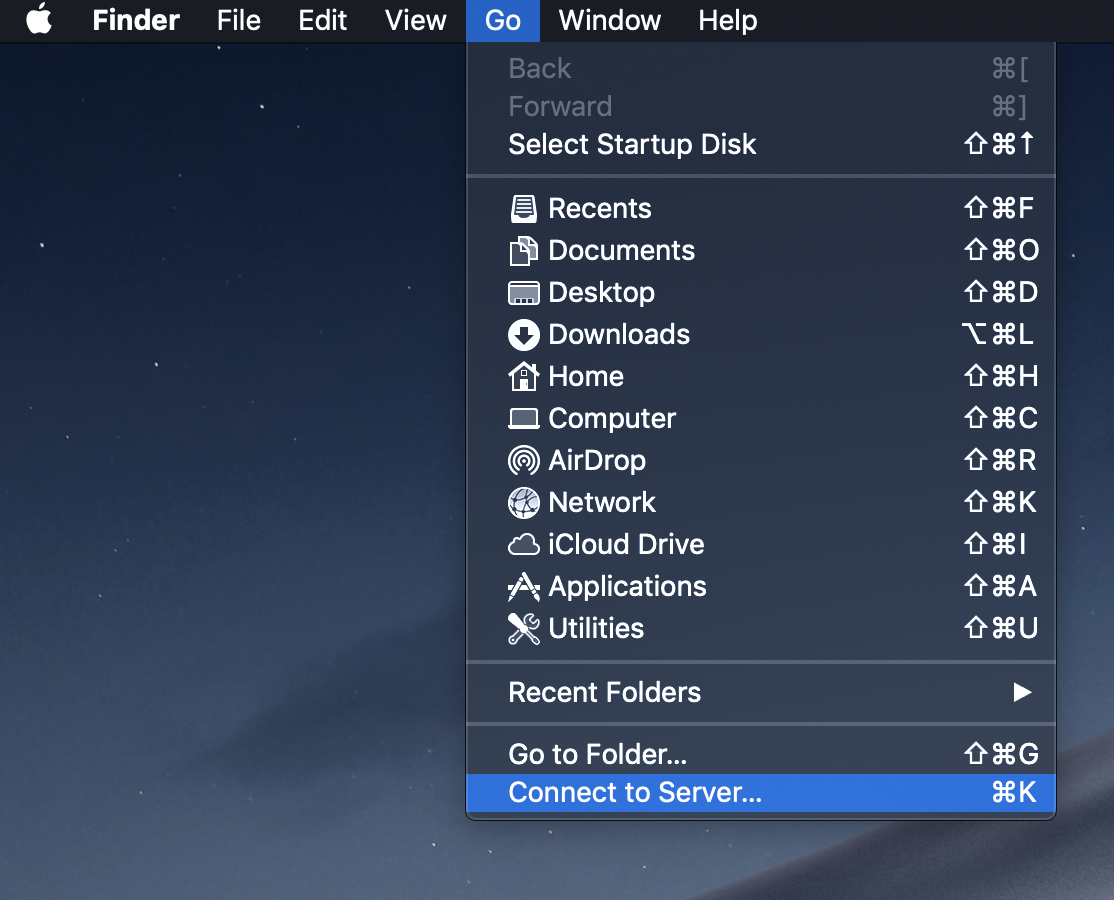
Task: Click the Desktop screen icon
Action: 524,293
